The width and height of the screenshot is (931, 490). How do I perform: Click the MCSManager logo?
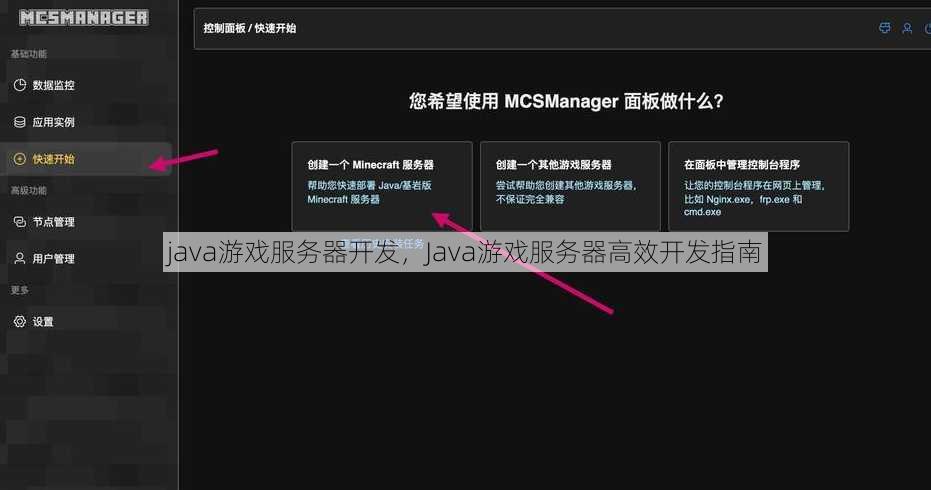point(84,18)
